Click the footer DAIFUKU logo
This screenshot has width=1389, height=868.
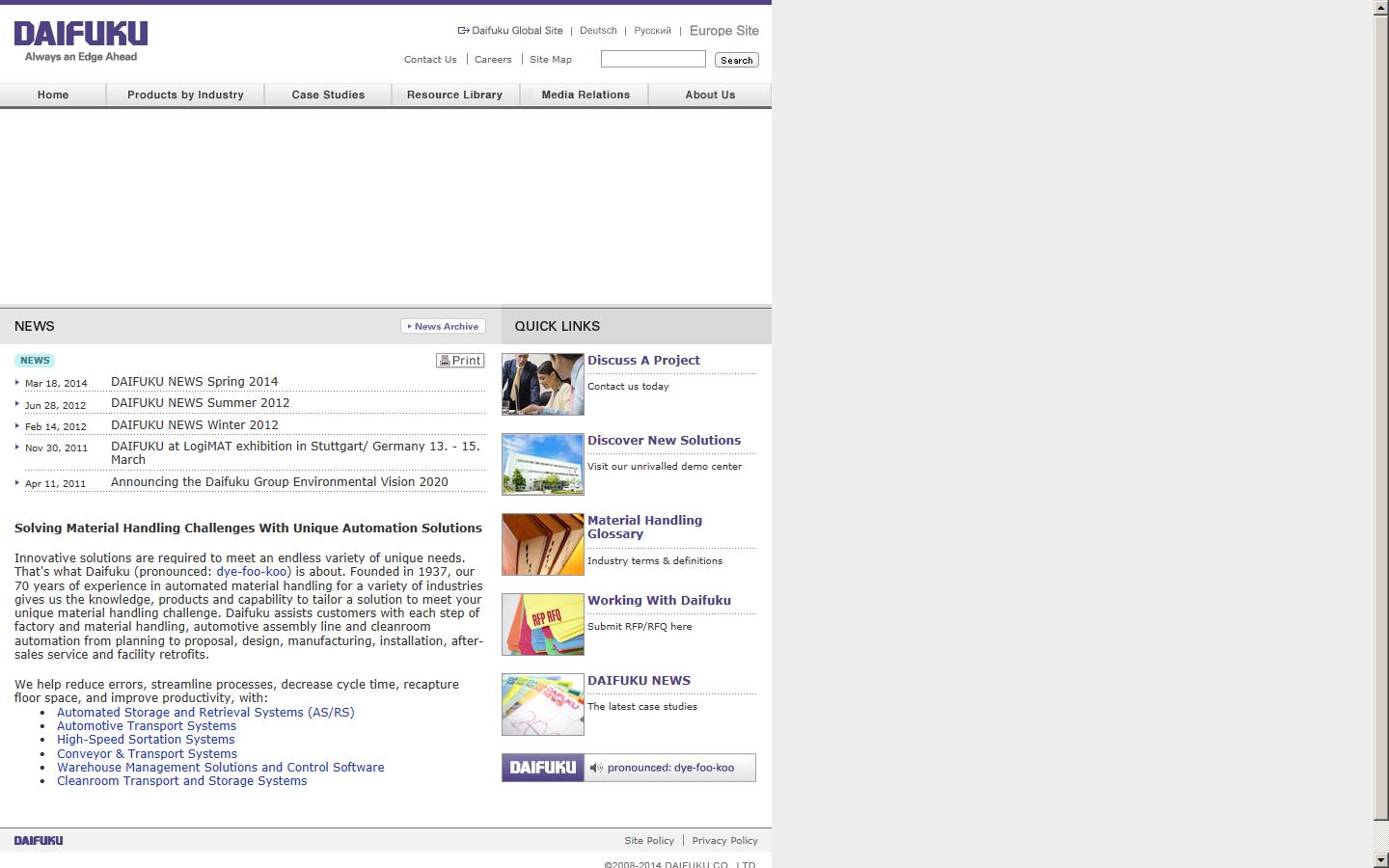[x=38, y=840]
